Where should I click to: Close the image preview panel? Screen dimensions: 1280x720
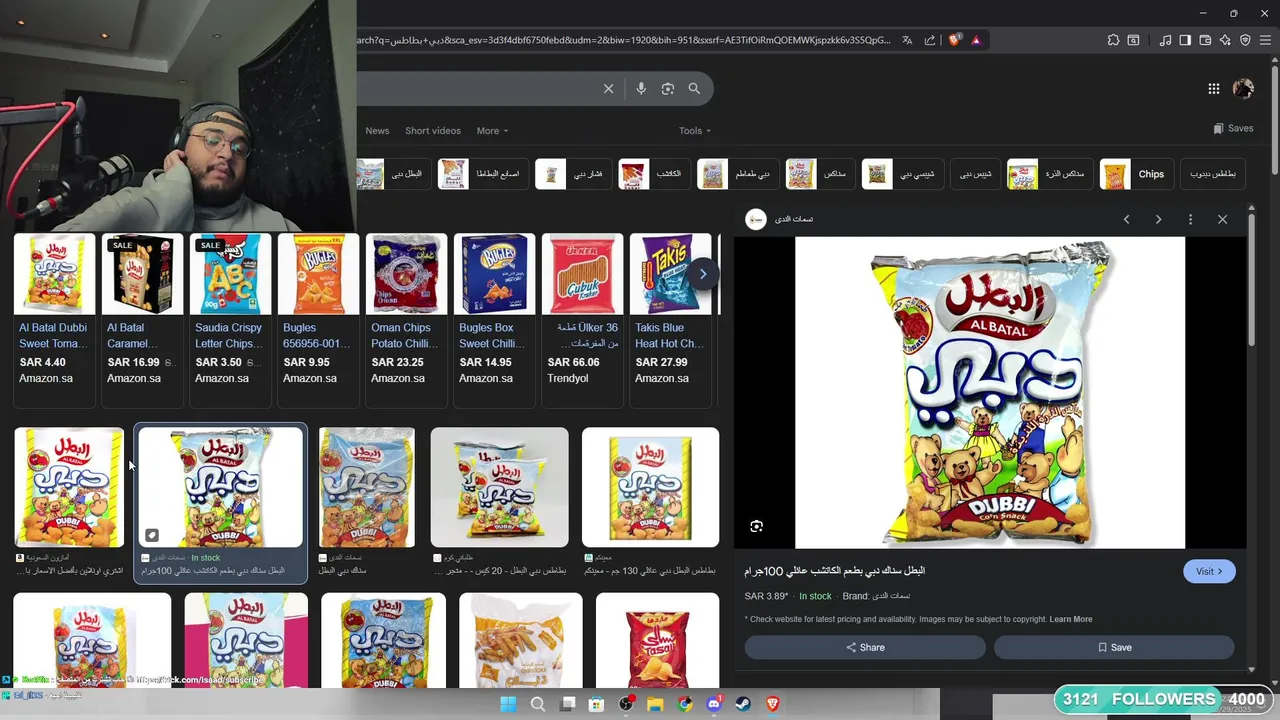pyautogui.click(x=1222, y=219)
